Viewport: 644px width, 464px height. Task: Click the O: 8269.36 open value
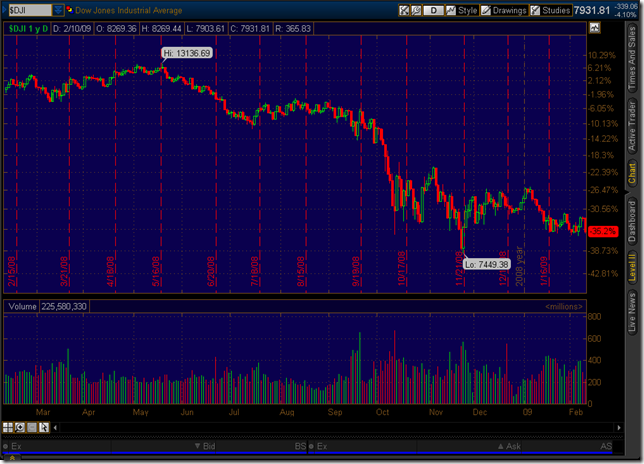tap(116, 29)
